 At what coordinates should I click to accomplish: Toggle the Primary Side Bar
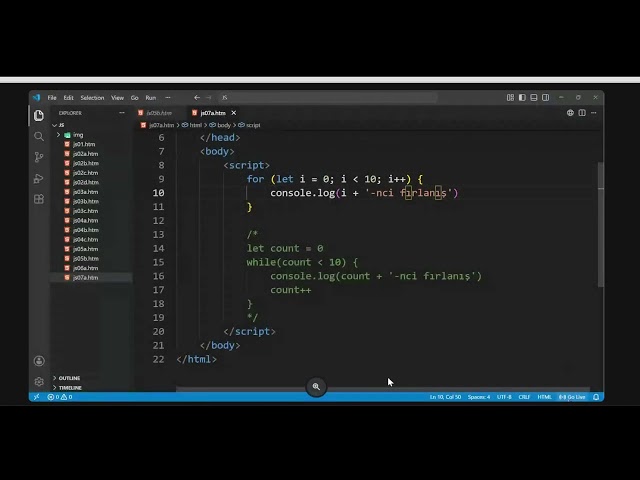[x=522, y=98]
